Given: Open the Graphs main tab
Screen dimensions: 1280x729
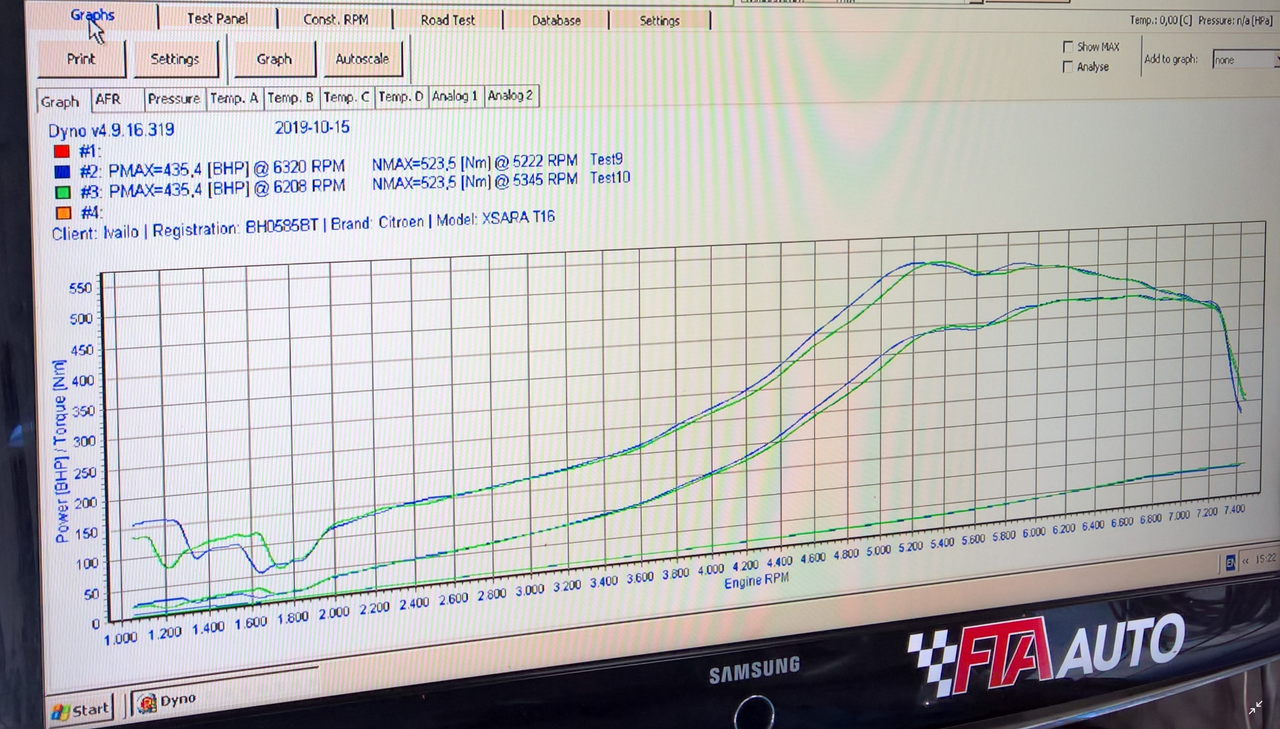Looking at the screenshot, I should [92, 16].
